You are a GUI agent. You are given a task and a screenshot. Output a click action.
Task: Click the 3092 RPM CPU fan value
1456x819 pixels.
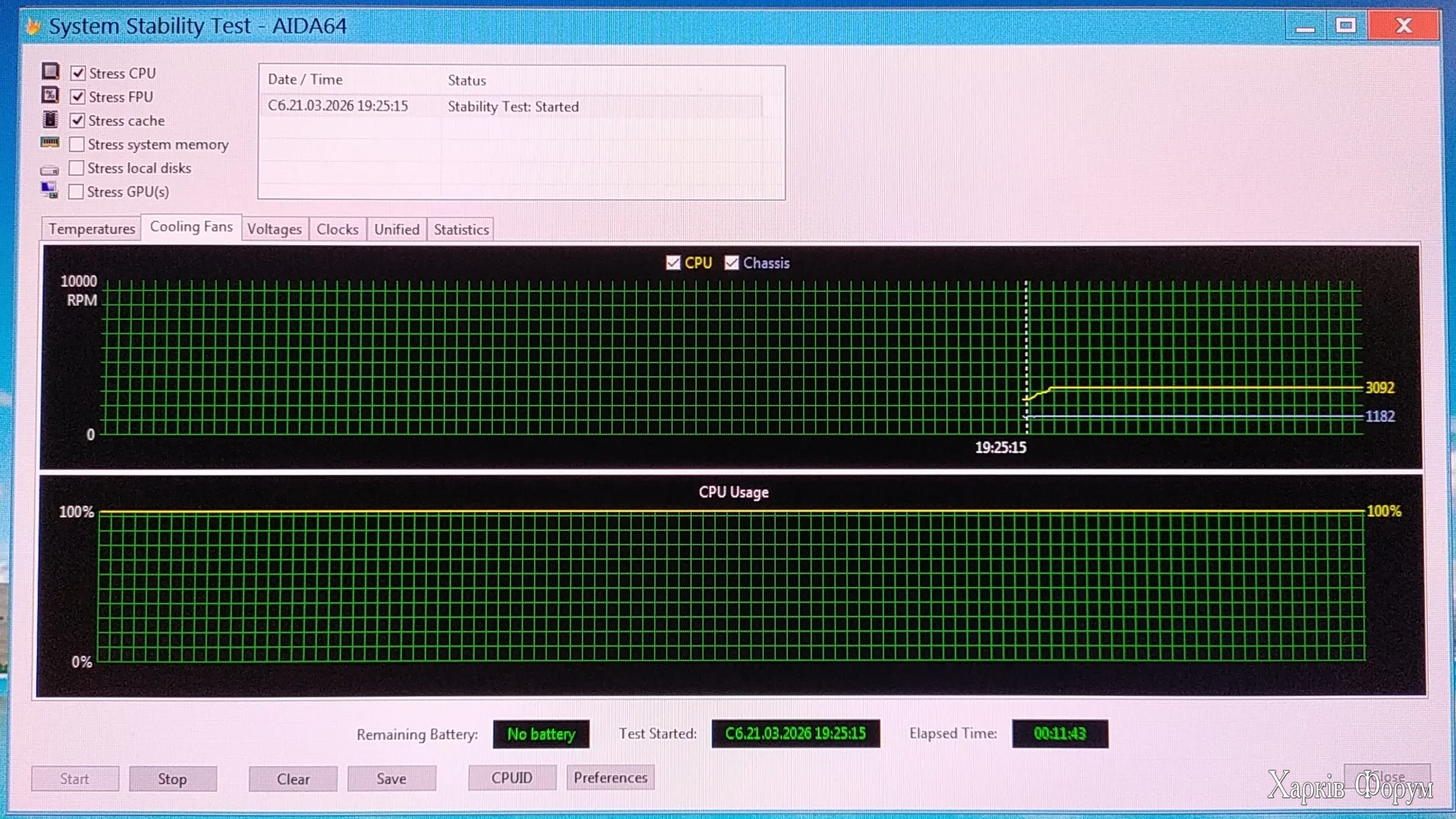(1380, 388)
